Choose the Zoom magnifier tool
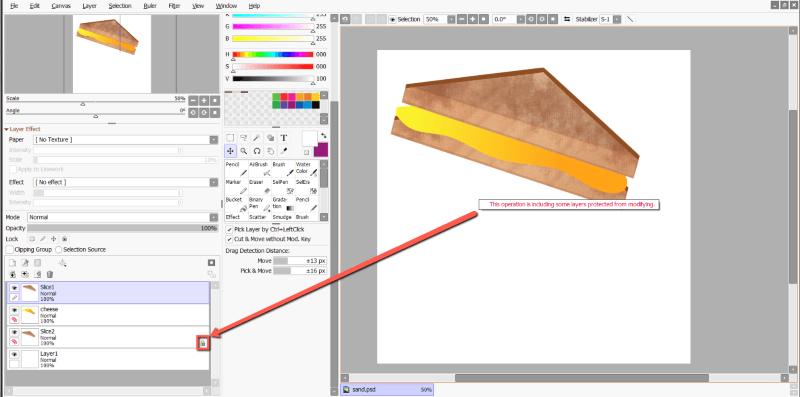The height and width of the screenshot is (397, 800). point(244,151)
